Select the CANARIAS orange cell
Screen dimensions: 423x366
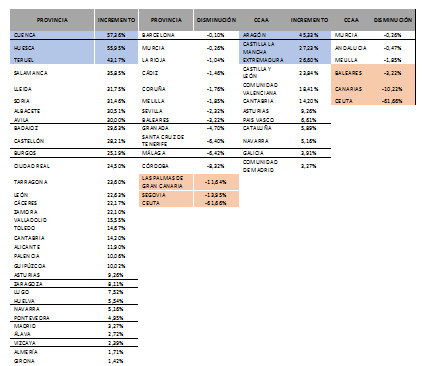pyautogui.click(x=351, y=89)
